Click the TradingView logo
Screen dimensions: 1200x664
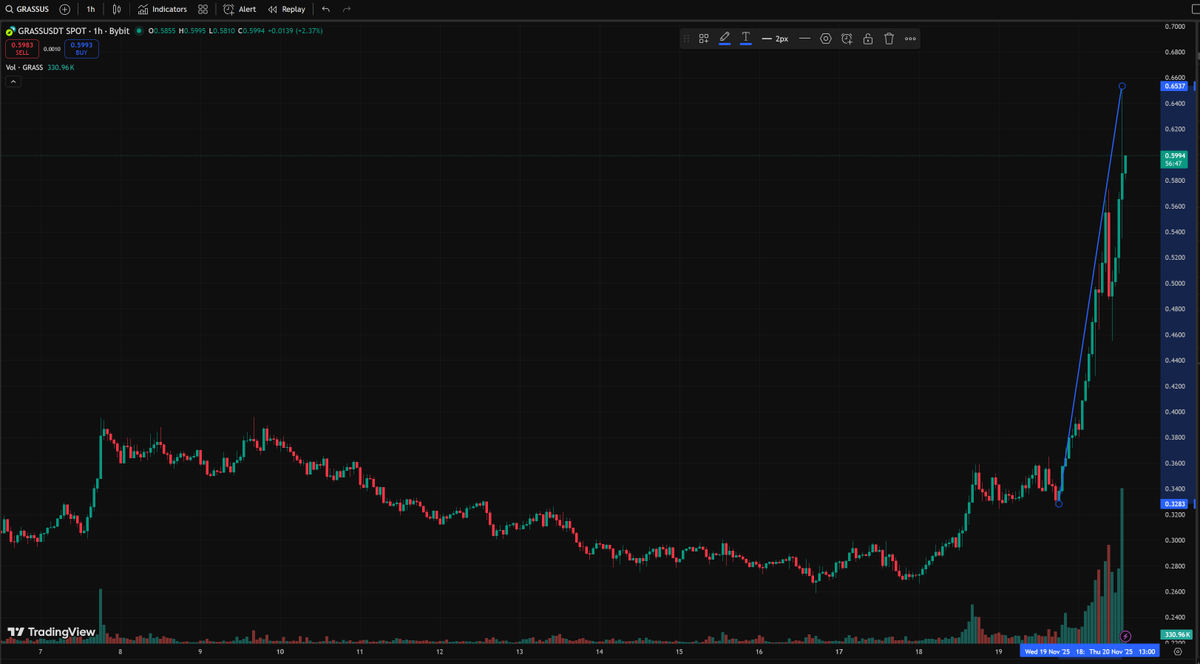52,632
